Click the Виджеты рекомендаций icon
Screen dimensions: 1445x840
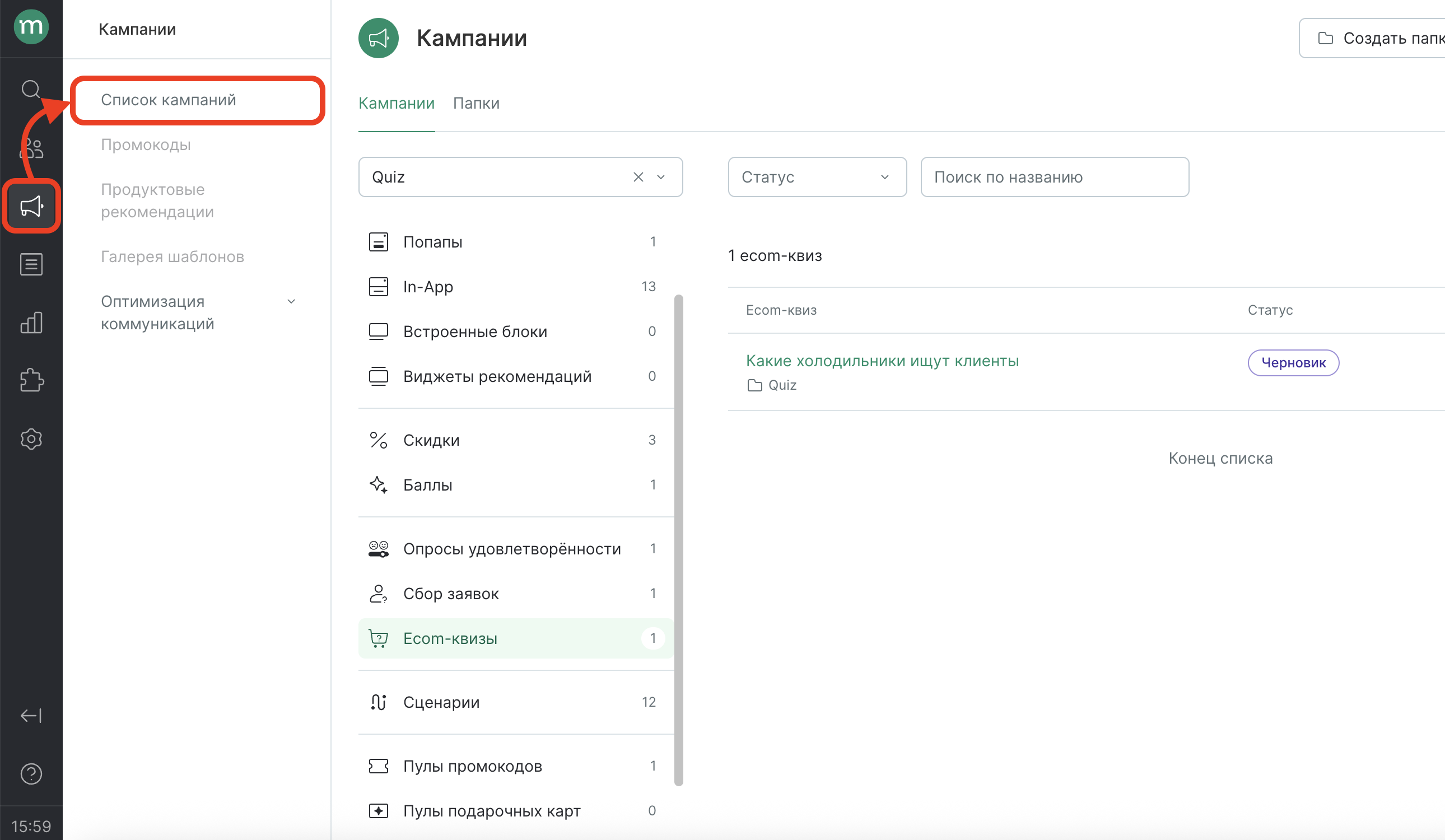379,376
